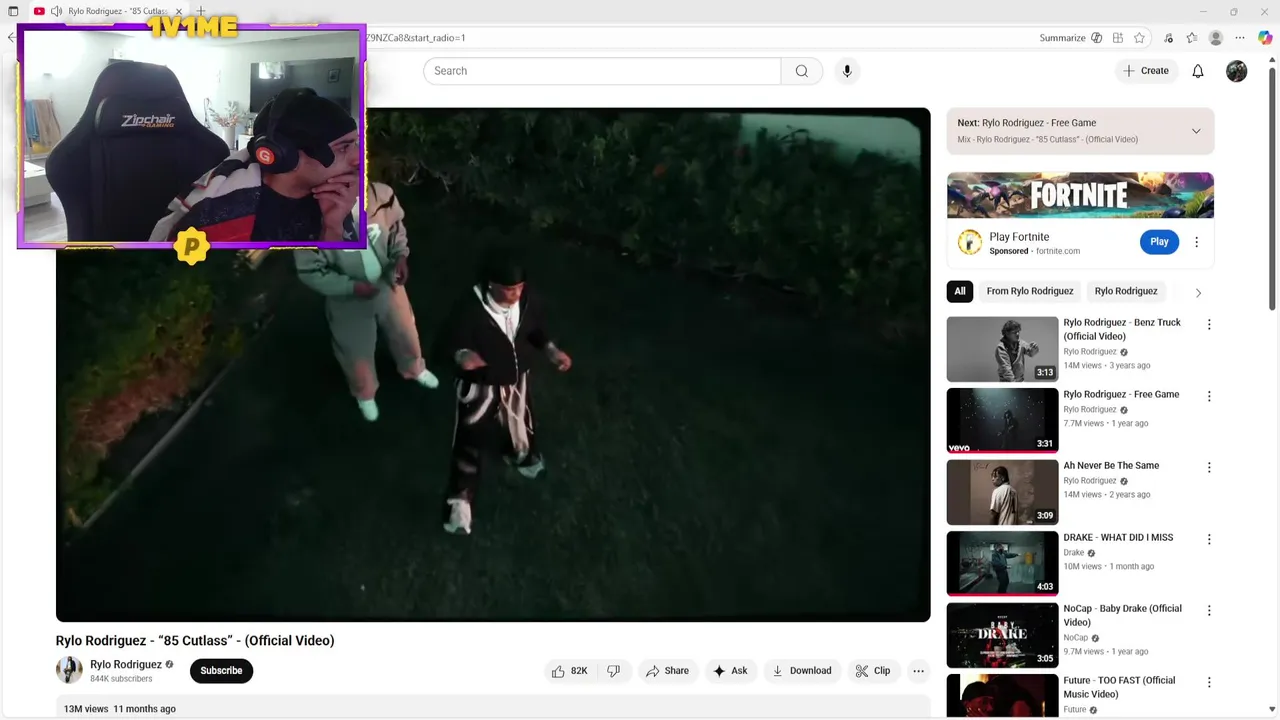
Task: Open Future TOO FAST video thumbnail
Action: [1002, 697]
